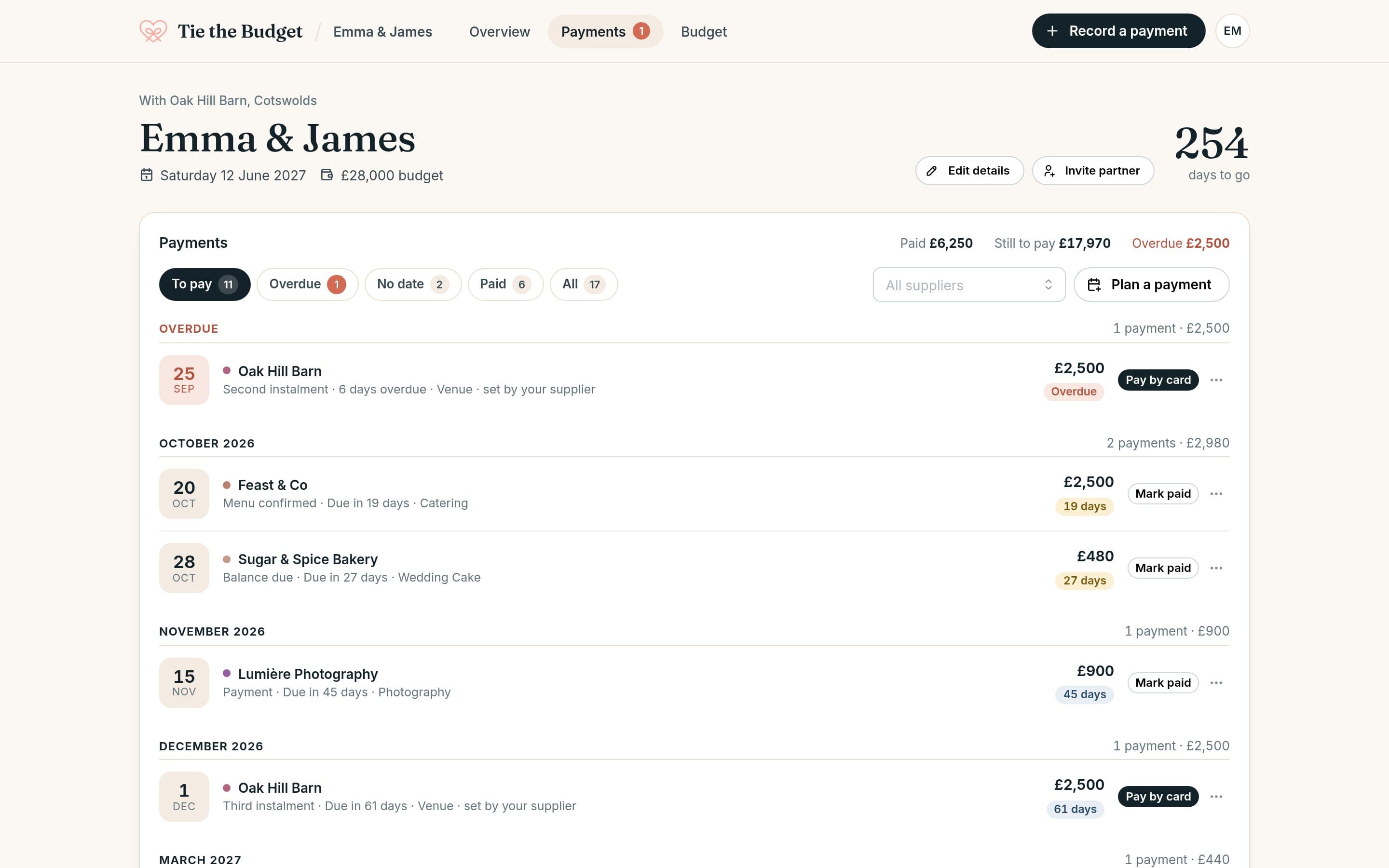Click the purple dot beside Lumière Photography

click(227, 673)
